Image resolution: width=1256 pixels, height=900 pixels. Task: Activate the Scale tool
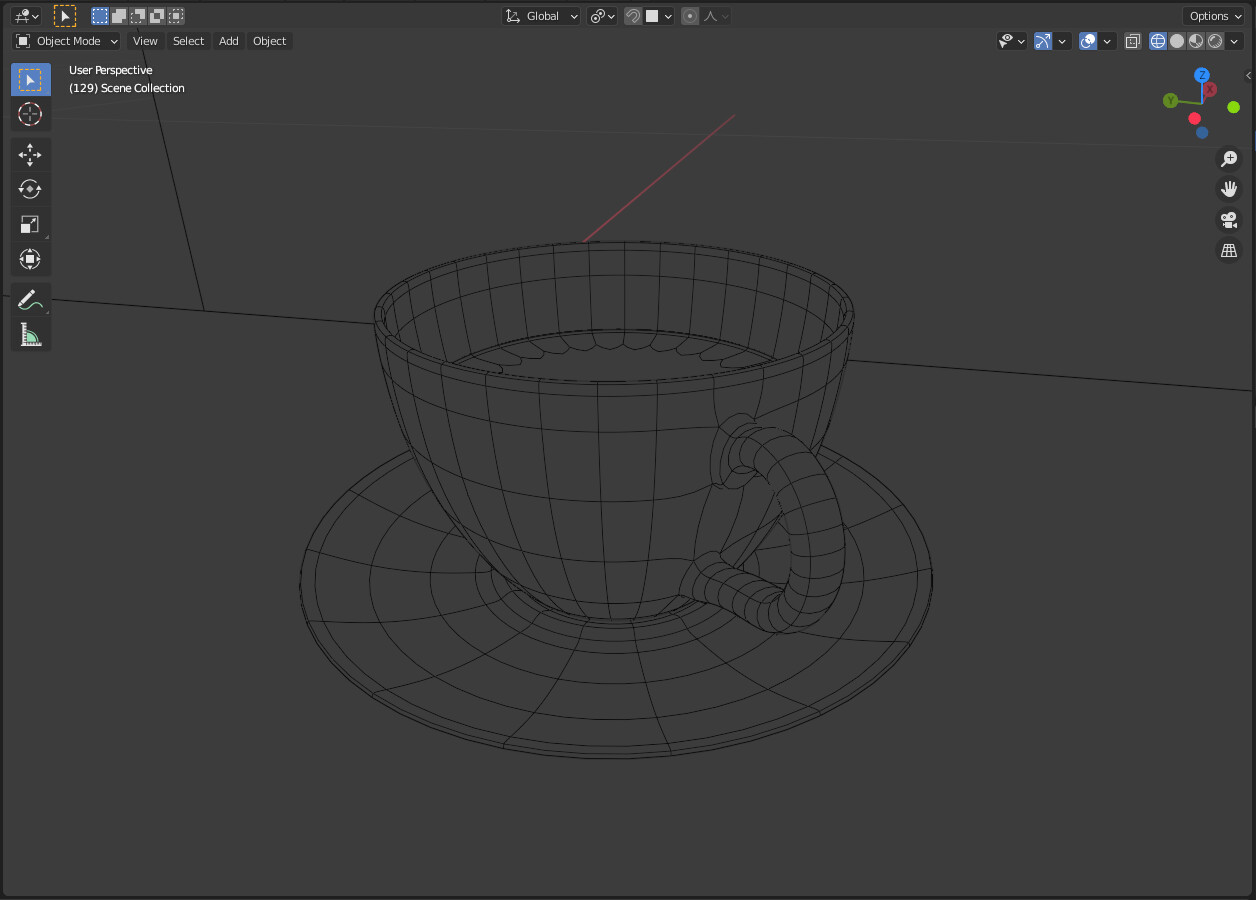pos(30,224)
